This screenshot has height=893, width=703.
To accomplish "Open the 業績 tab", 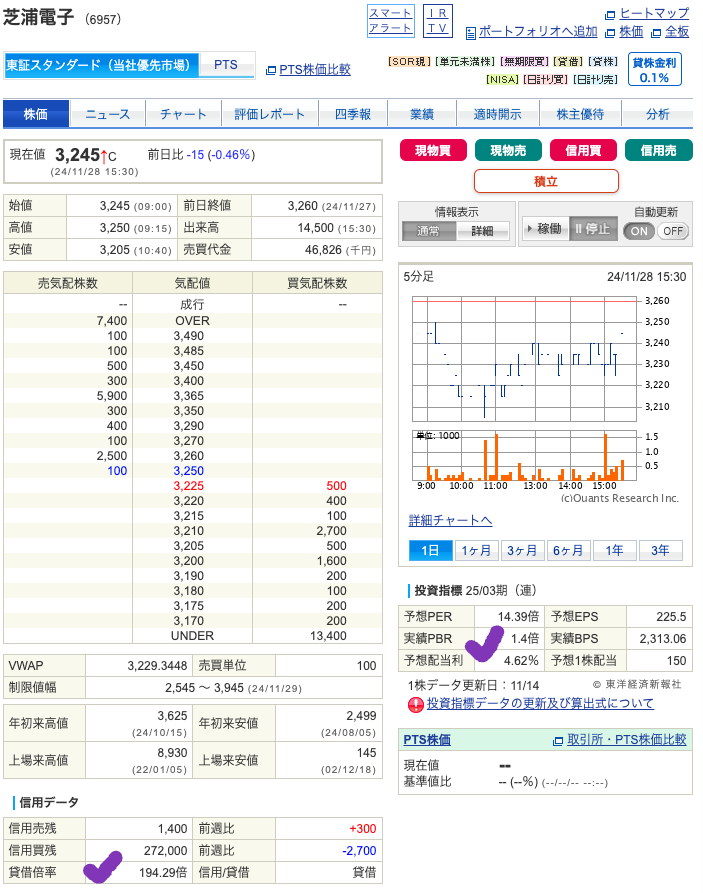I will (x=422, y=114).
